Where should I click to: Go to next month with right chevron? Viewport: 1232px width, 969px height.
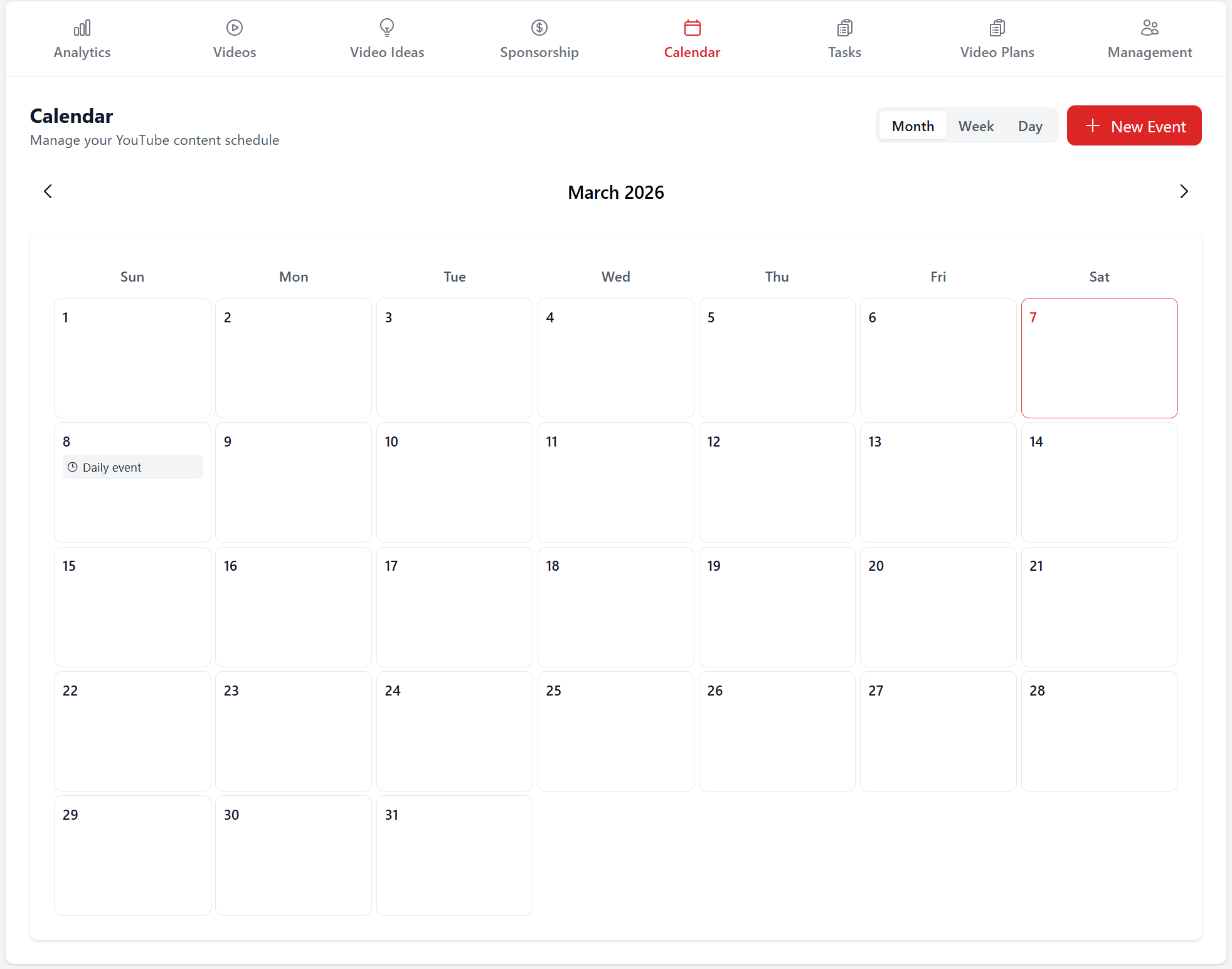point(1184,191)
